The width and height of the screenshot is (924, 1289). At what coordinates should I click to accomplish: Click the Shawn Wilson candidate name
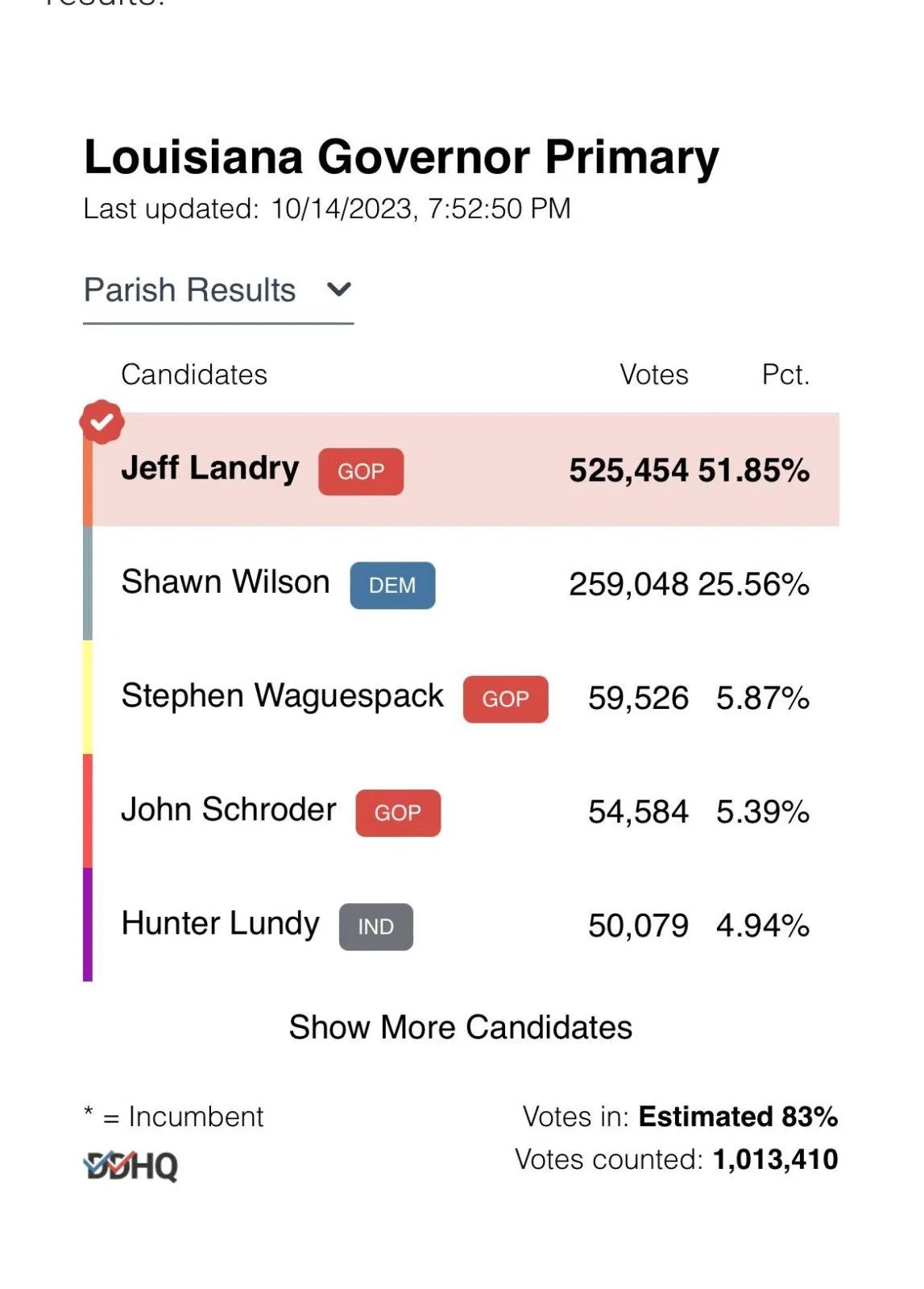(226, 582)
